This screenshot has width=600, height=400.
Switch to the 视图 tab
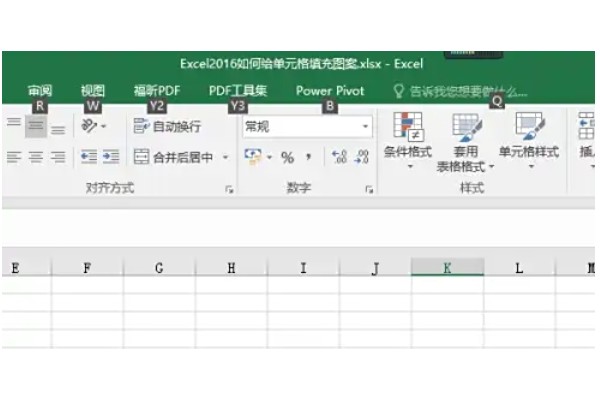pyautogui.click(x=93, y=91)
